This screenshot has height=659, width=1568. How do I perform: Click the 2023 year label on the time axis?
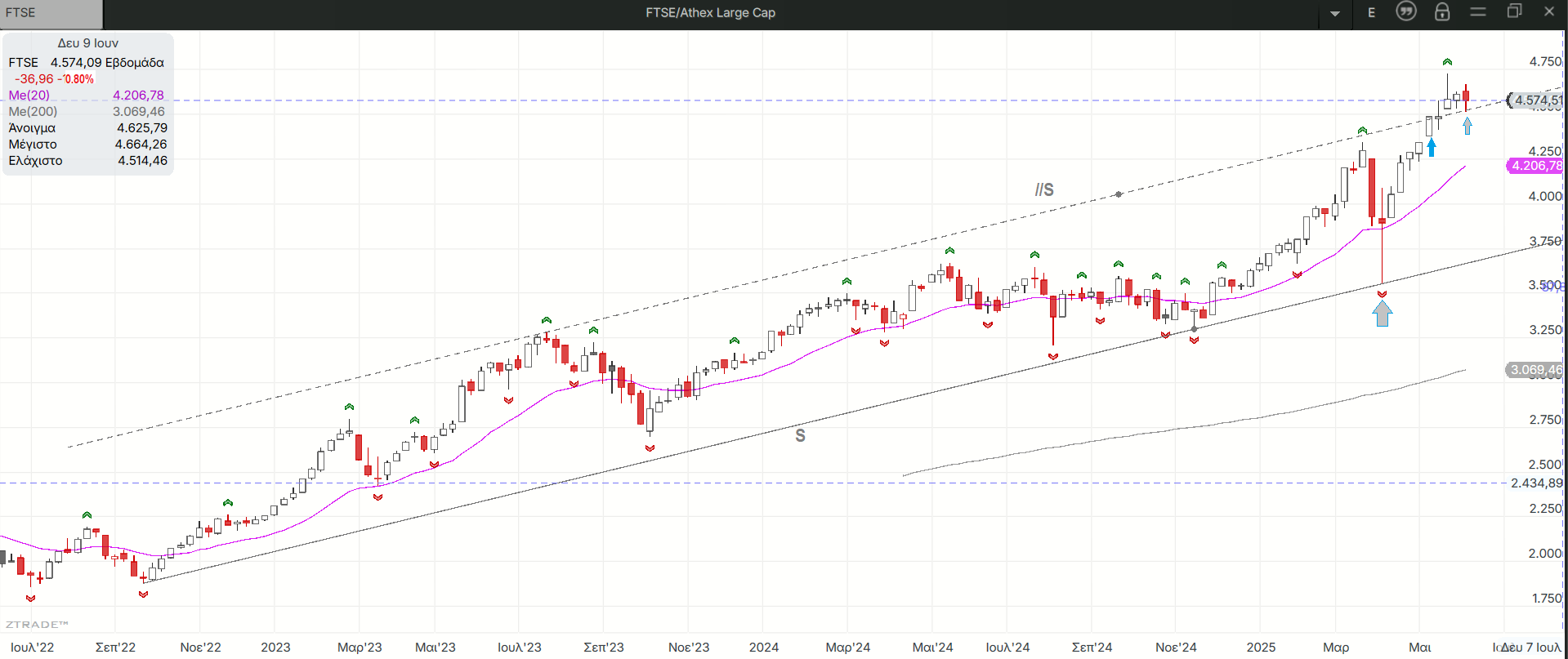coord(275,648)
